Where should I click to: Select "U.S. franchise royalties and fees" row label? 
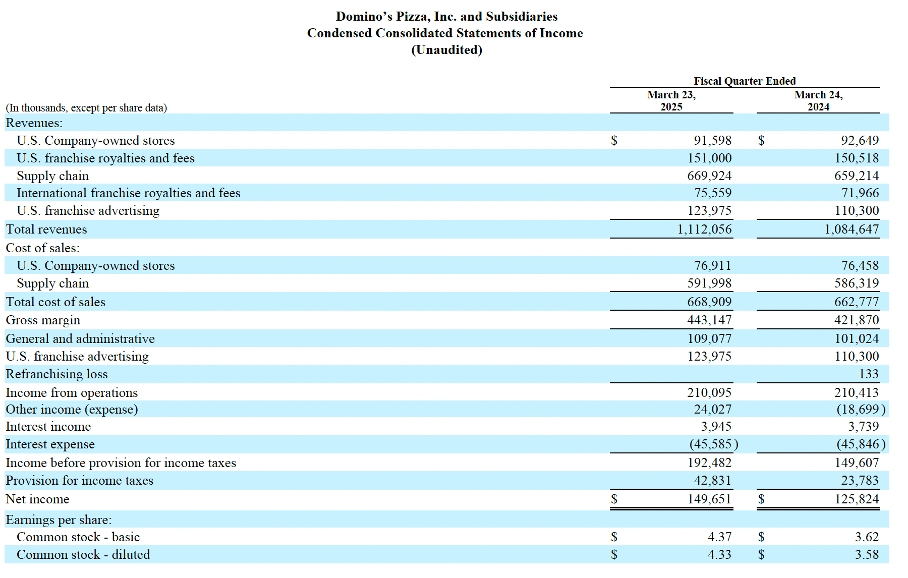pos(105,158)
